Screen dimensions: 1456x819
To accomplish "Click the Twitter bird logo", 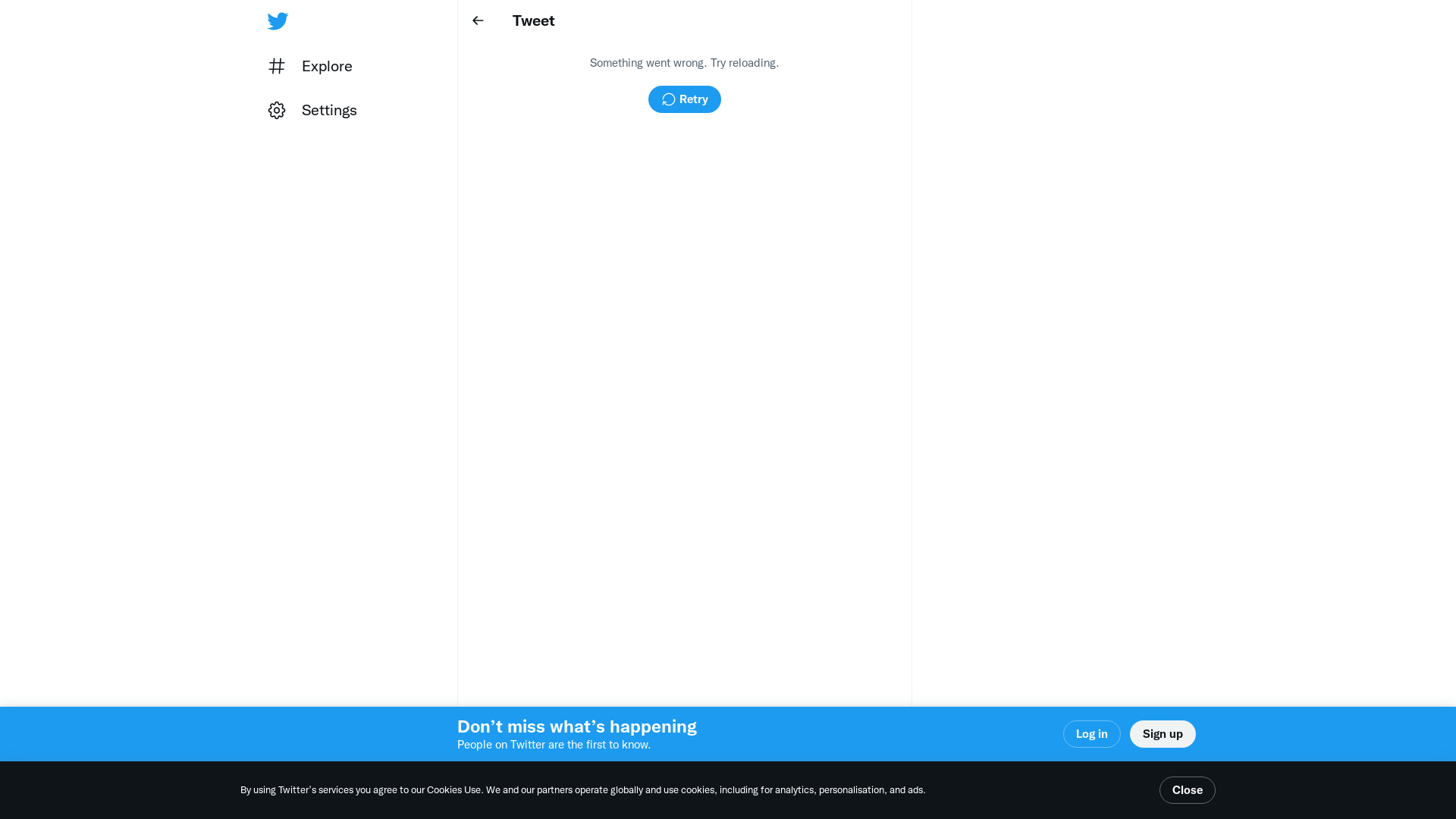I will (x=278, y=21).
